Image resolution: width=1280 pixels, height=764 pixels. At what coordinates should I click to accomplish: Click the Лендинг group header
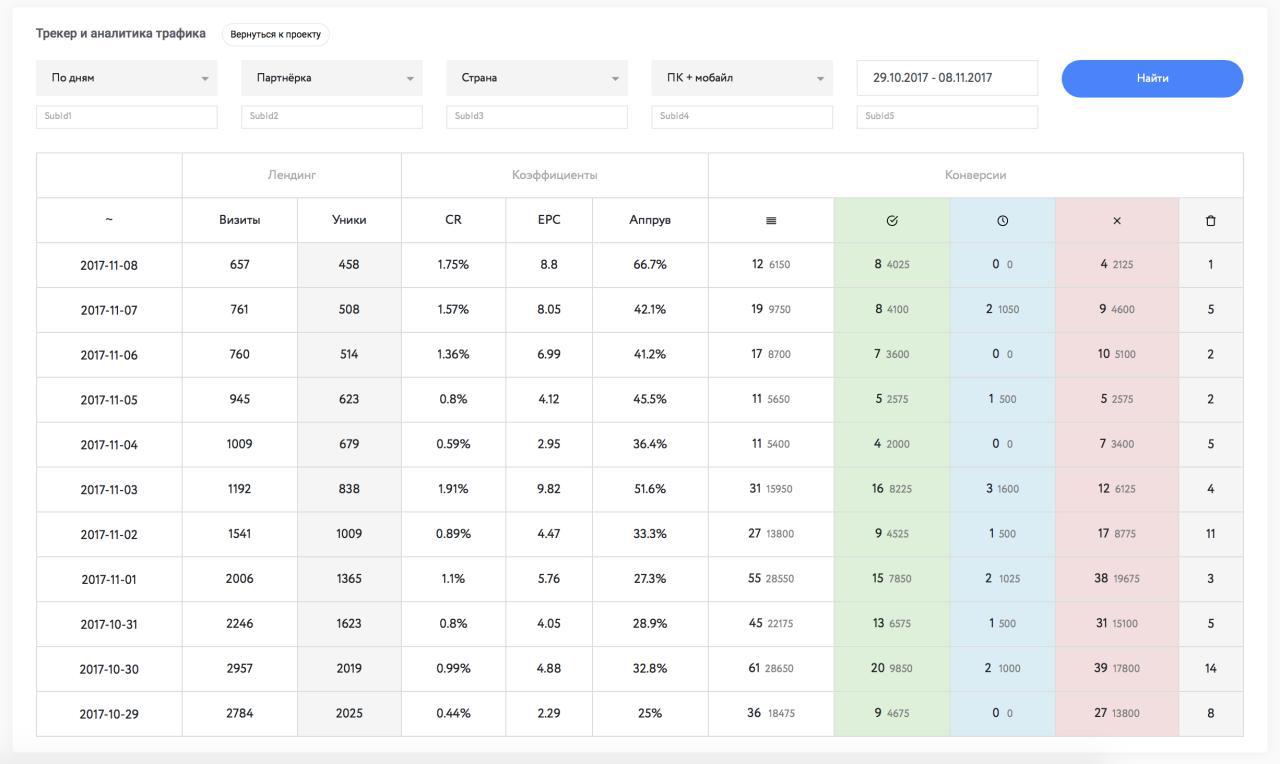click(x=292, y=175)
